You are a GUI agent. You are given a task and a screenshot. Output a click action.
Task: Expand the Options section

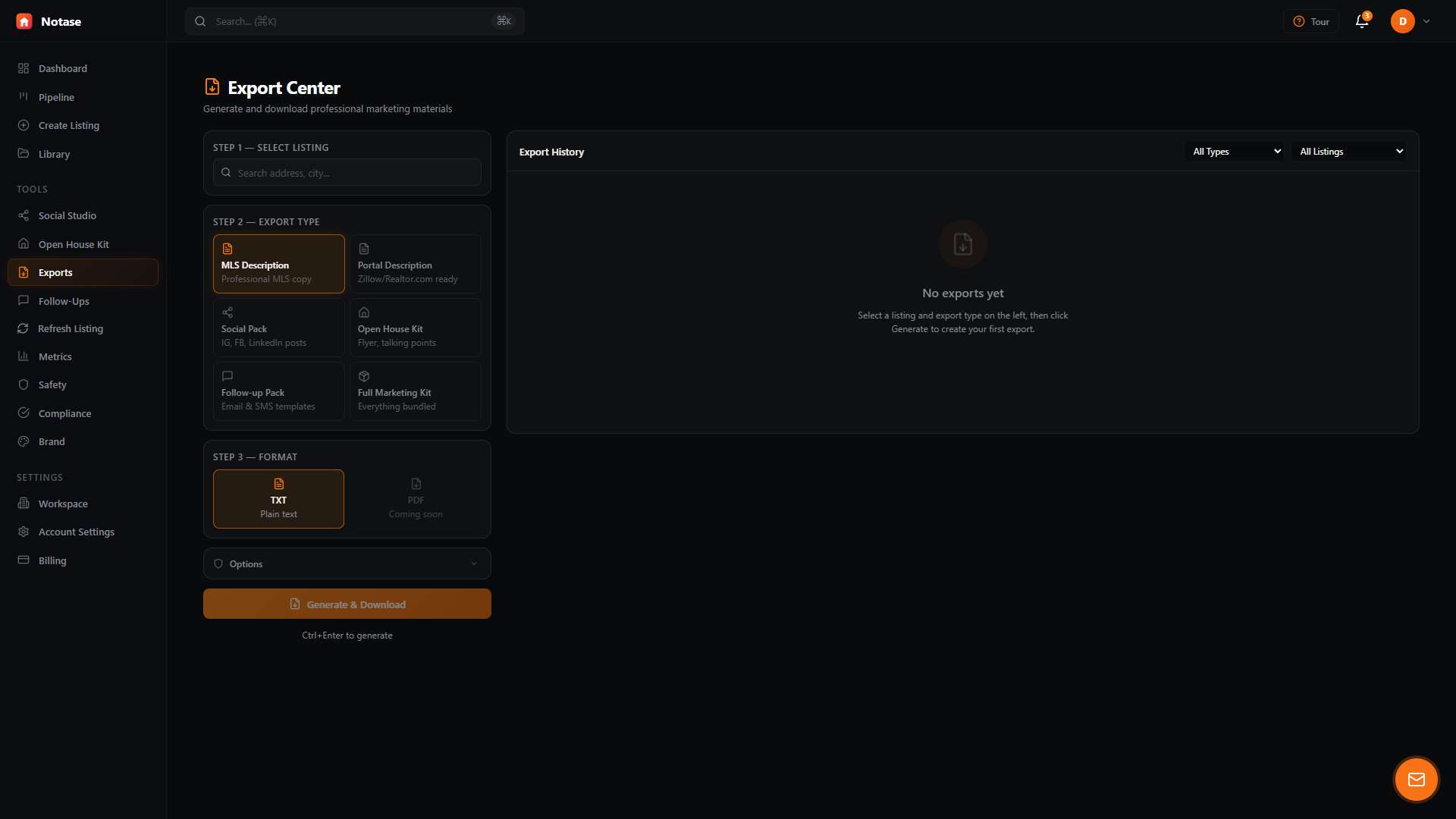click(347, 563)
